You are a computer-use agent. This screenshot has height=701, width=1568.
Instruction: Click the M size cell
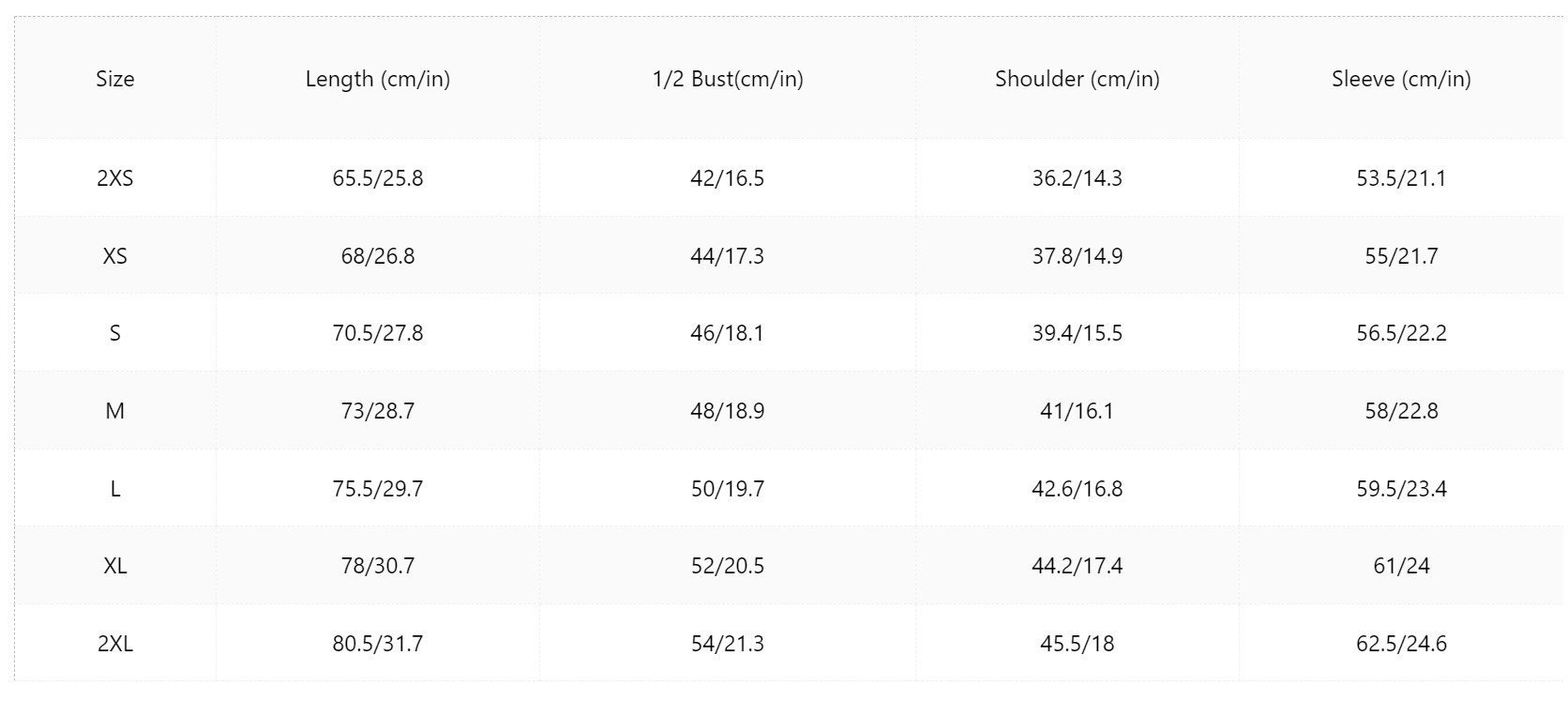114,411
